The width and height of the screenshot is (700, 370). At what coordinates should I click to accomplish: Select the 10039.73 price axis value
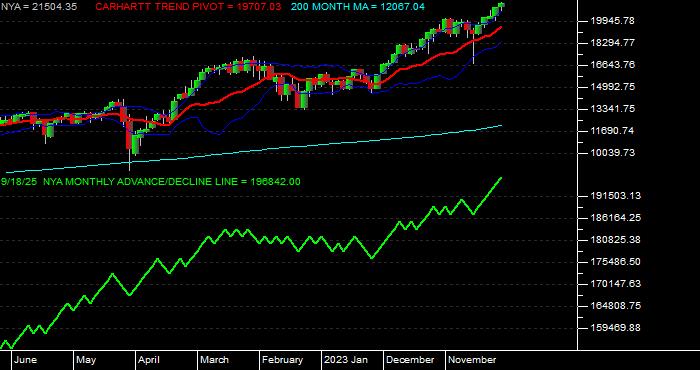coord(612,153)
